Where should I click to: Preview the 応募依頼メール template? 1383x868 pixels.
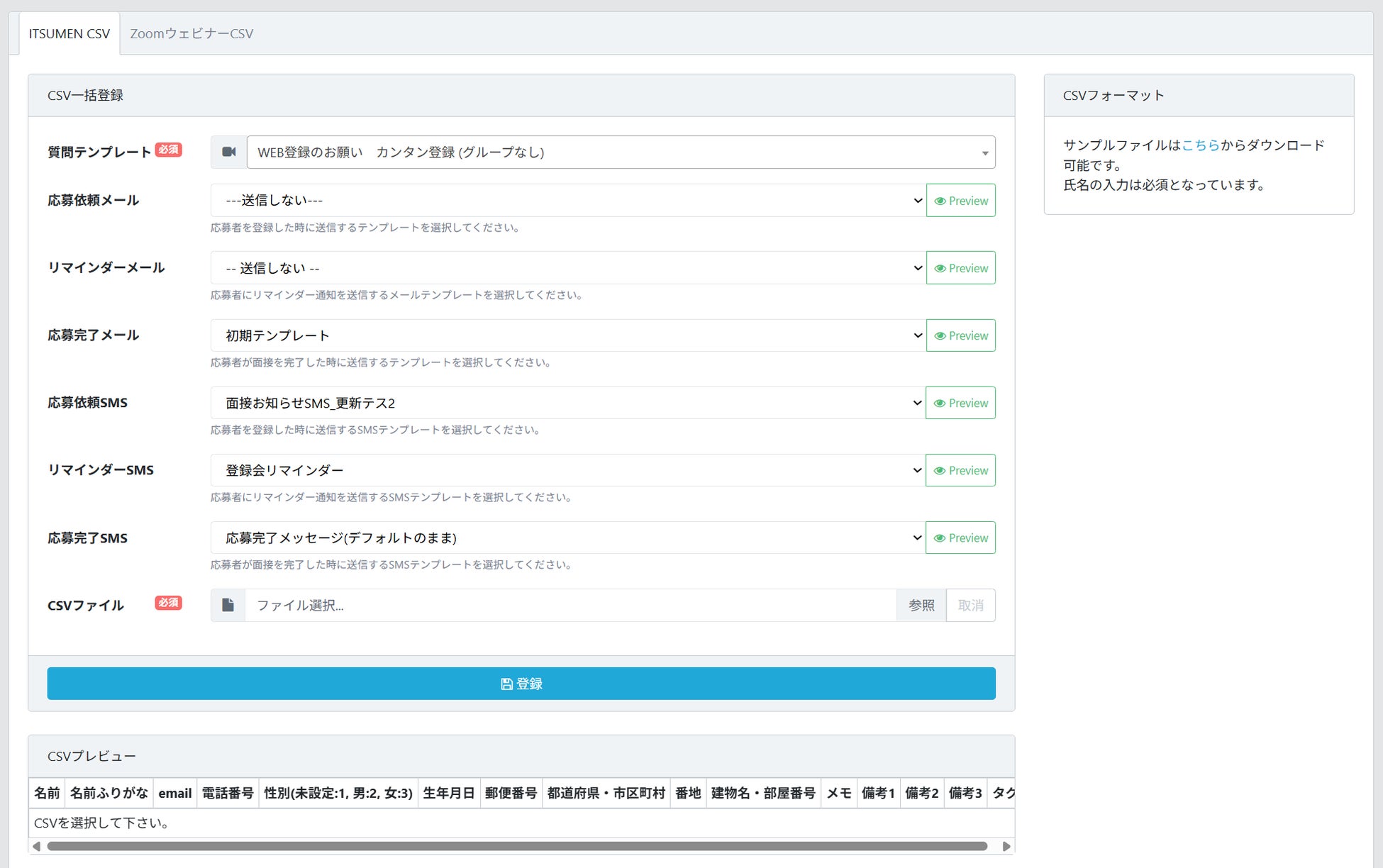(x=960, y=201)
